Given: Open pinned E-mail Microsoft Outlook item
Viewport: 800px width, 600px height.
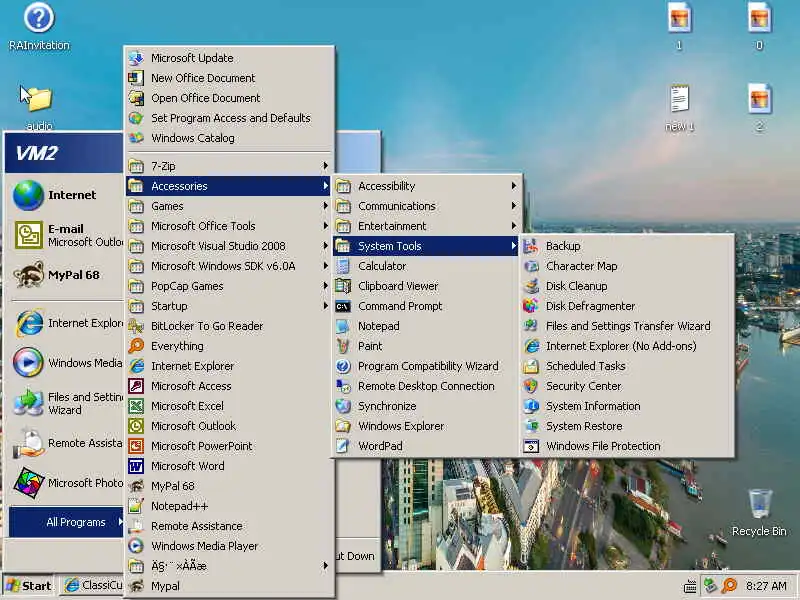Looking at the screenshot, I should point(65,235).
